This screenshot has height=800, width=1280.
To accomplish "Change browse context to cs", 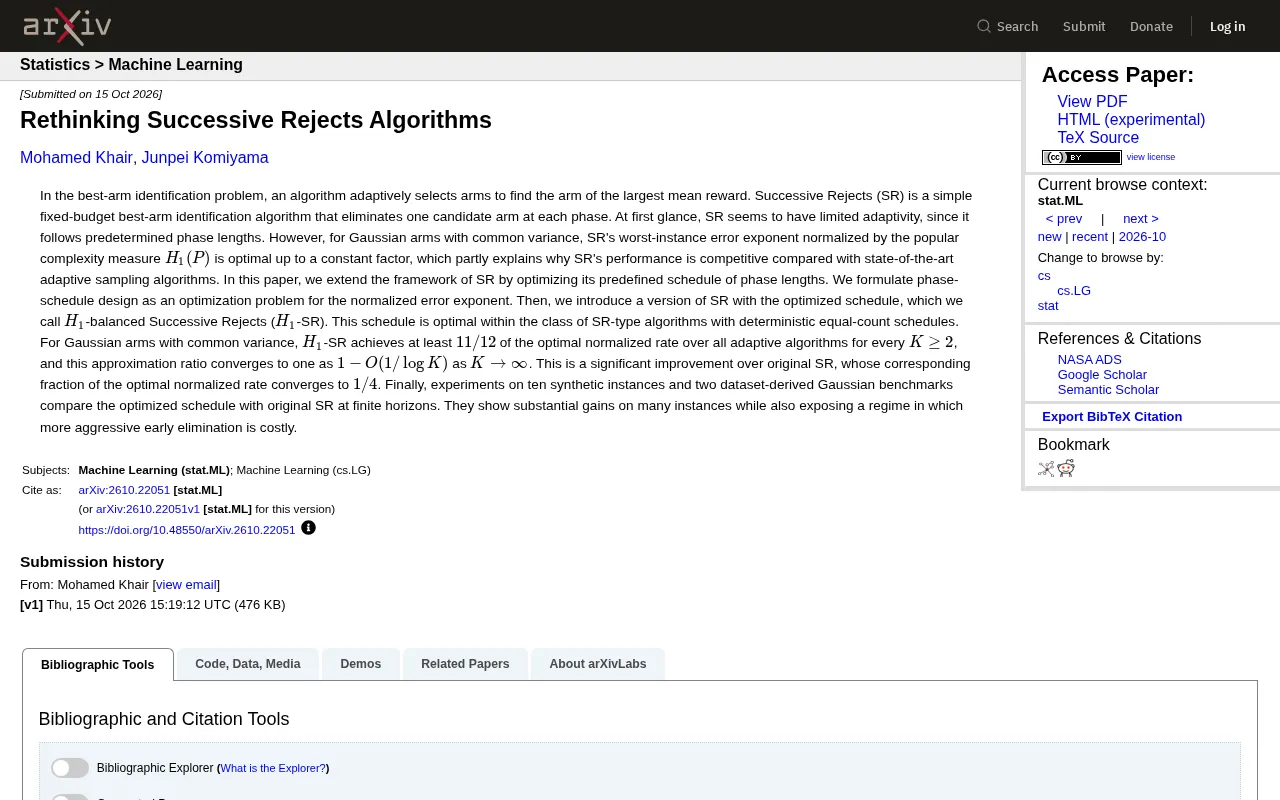I will coord(1044,276).
